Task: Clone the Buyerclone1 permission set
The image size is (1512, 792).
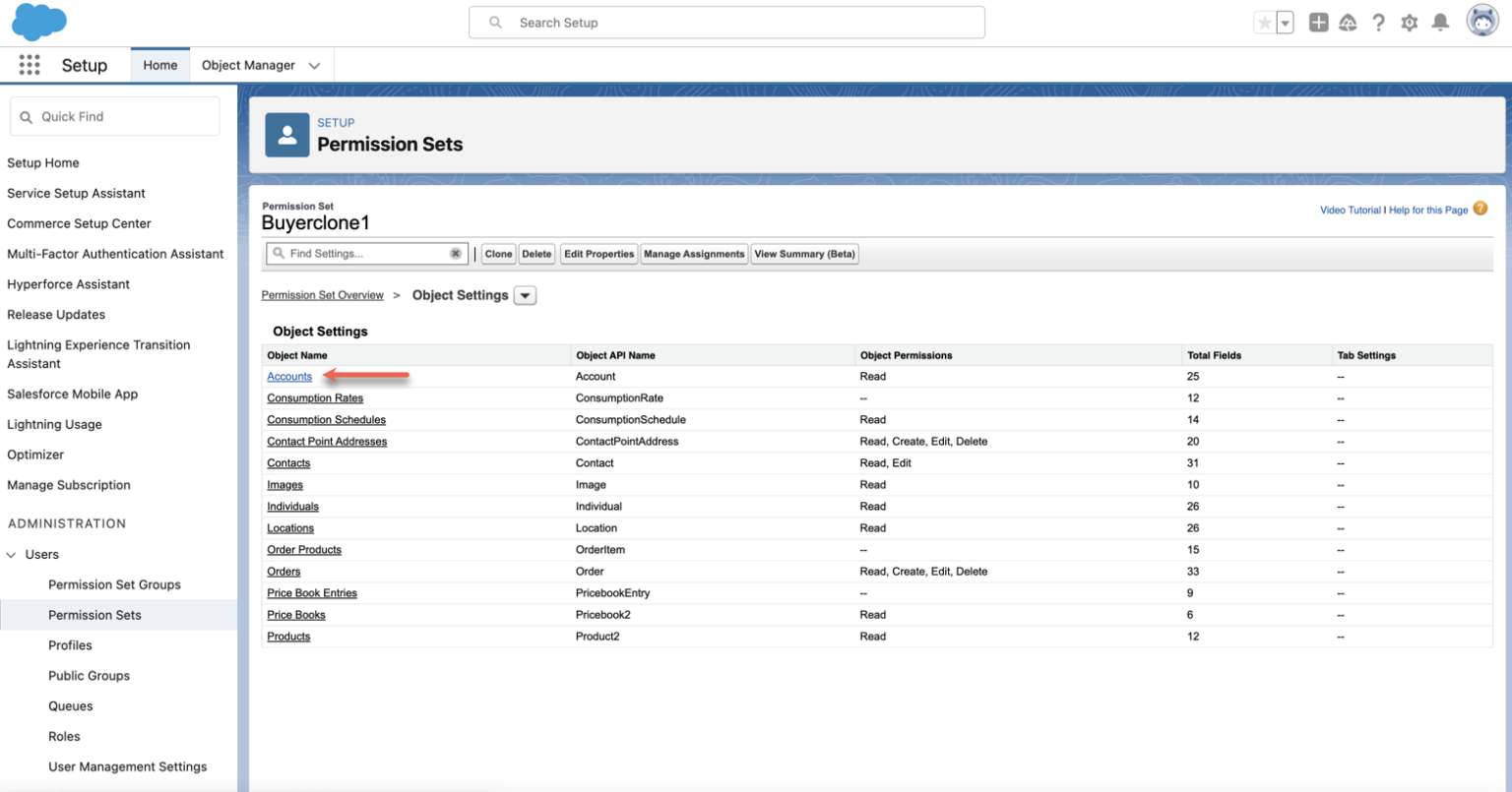Action: click(x=498, y=254)
